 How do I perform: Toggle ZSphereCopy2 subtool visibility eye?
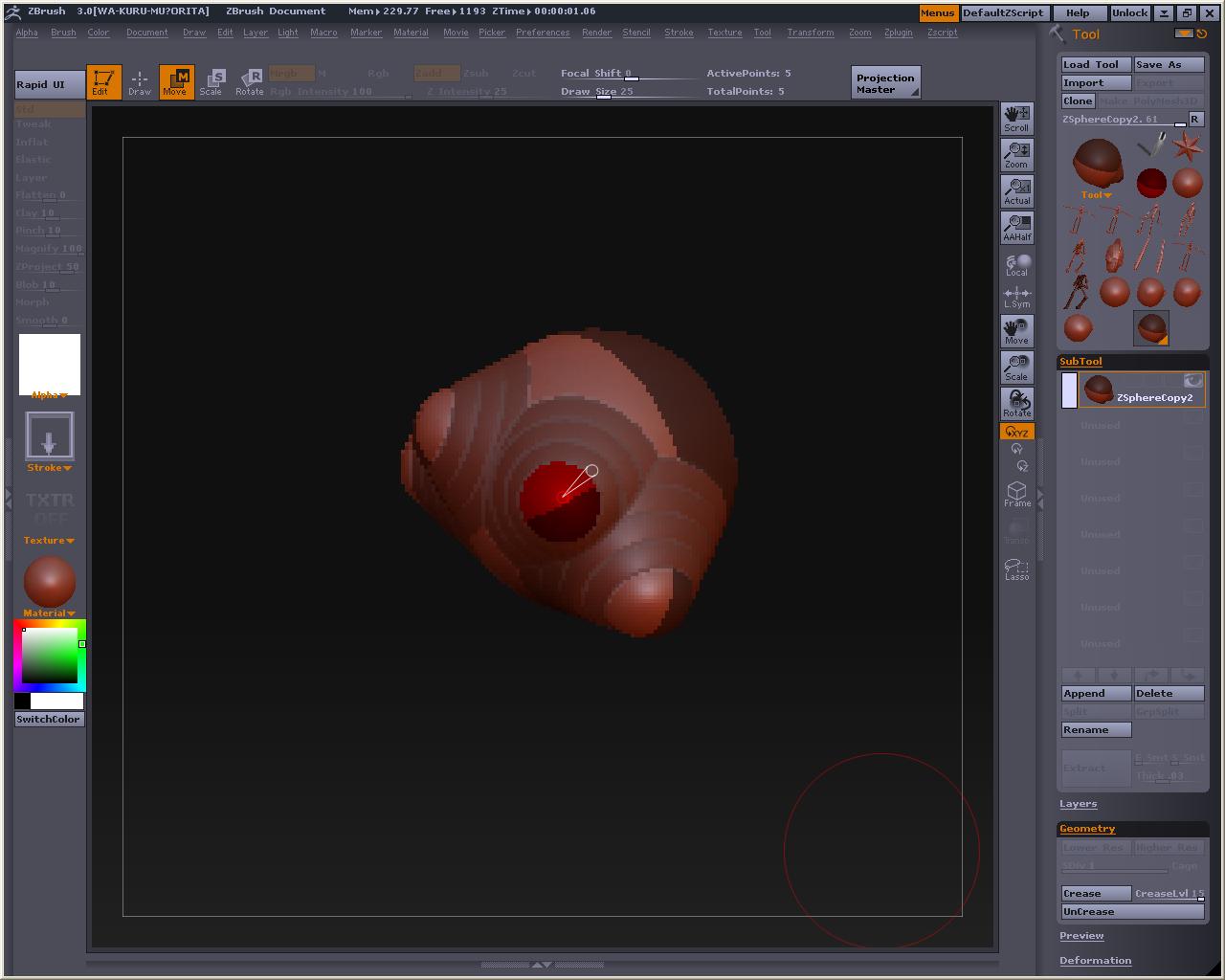(1192, 381)
